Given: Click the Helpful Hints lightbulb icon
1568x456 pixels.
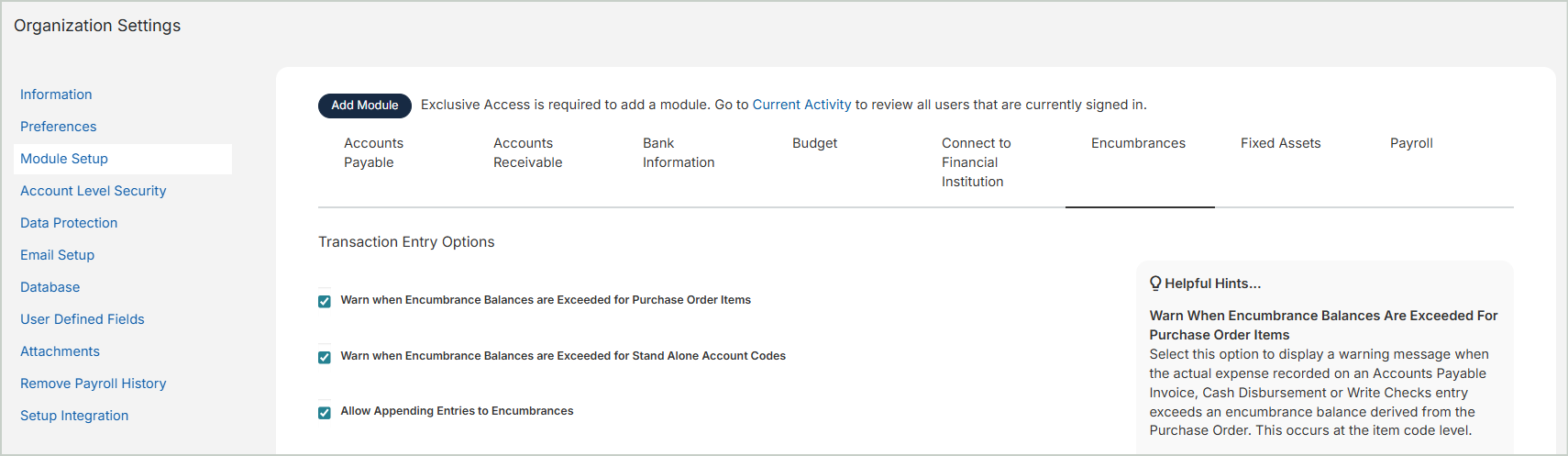Looking at the screenshot, I should point(1155,284).
